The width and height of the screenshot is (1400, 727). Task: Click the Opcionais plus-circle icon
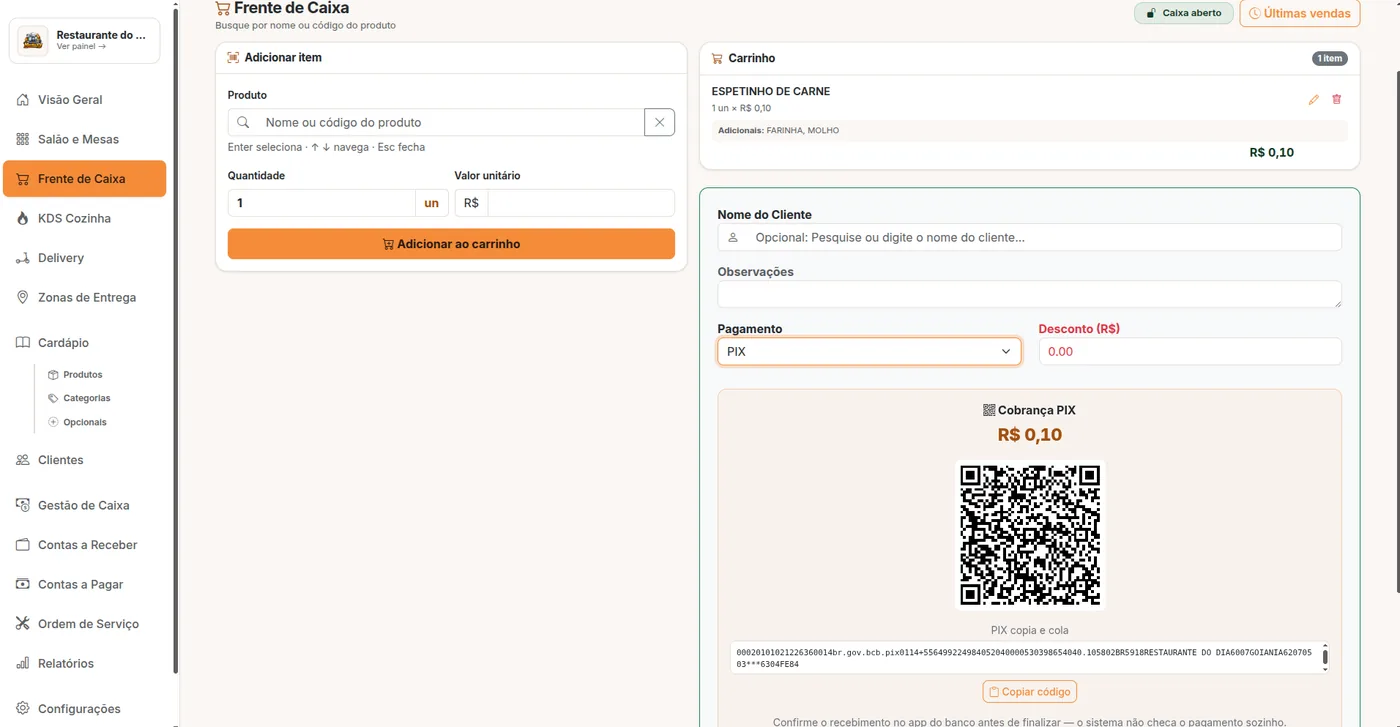pos(54,422)
